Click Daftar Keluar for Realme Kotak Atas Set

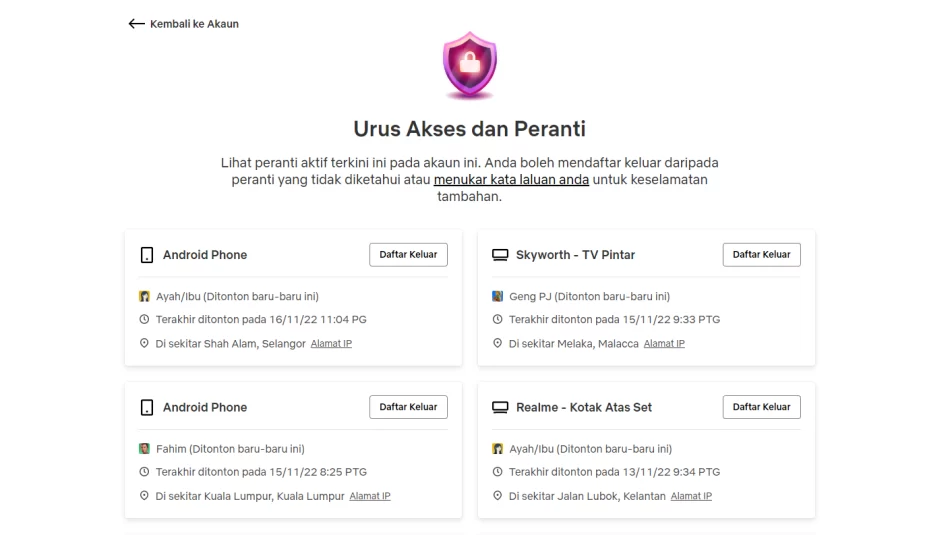click(762, 407)
